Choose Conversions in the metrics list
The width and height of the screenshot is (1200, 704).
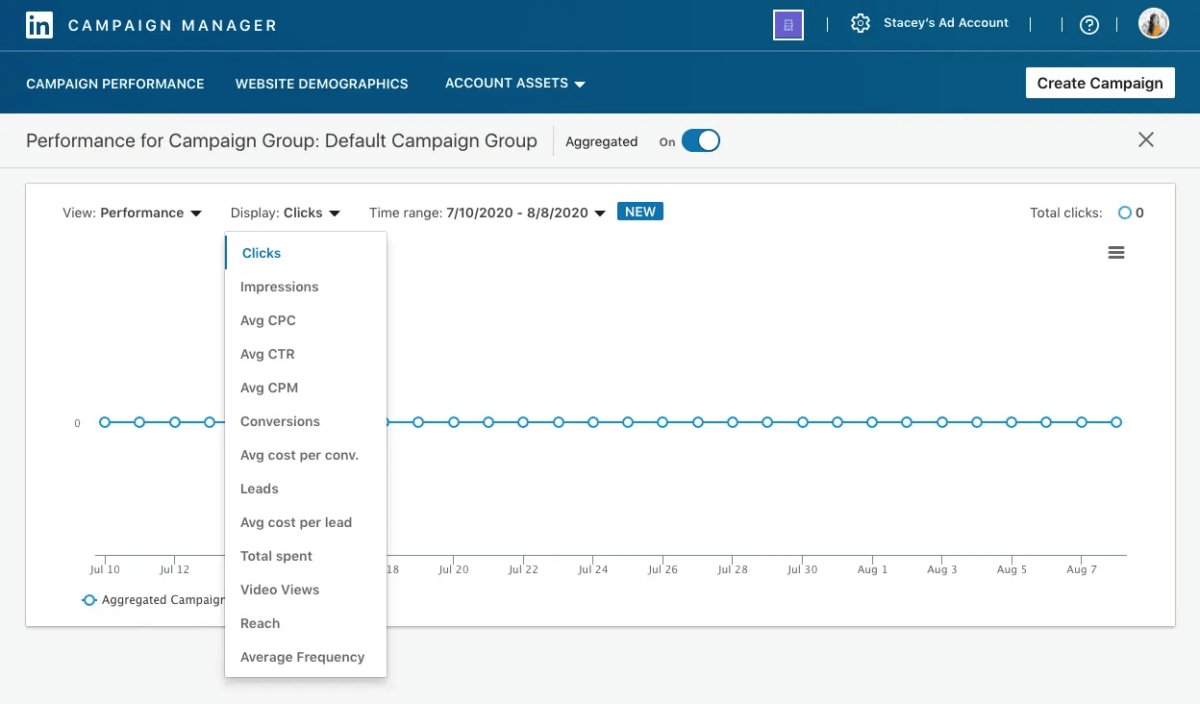point(280,421)
